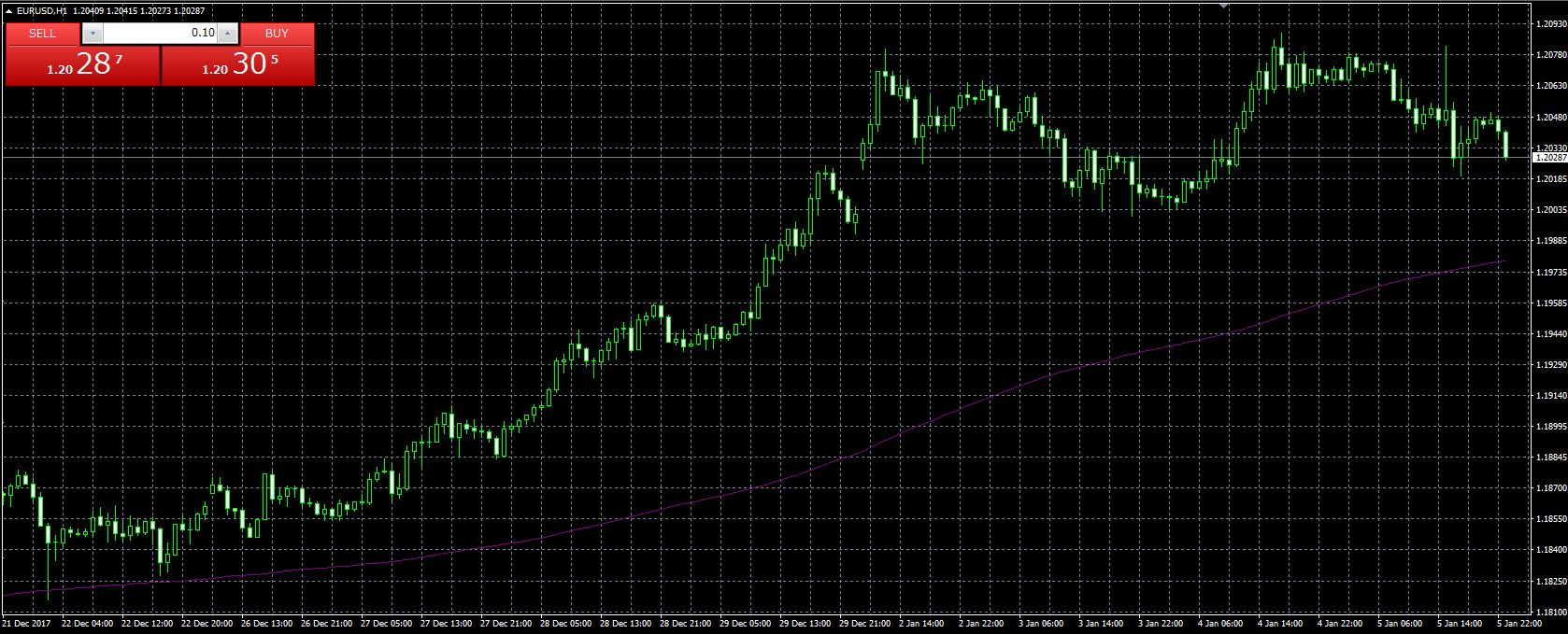Click the 1.20480 price axis label
1568x634 pixels.
[1551, 118]
